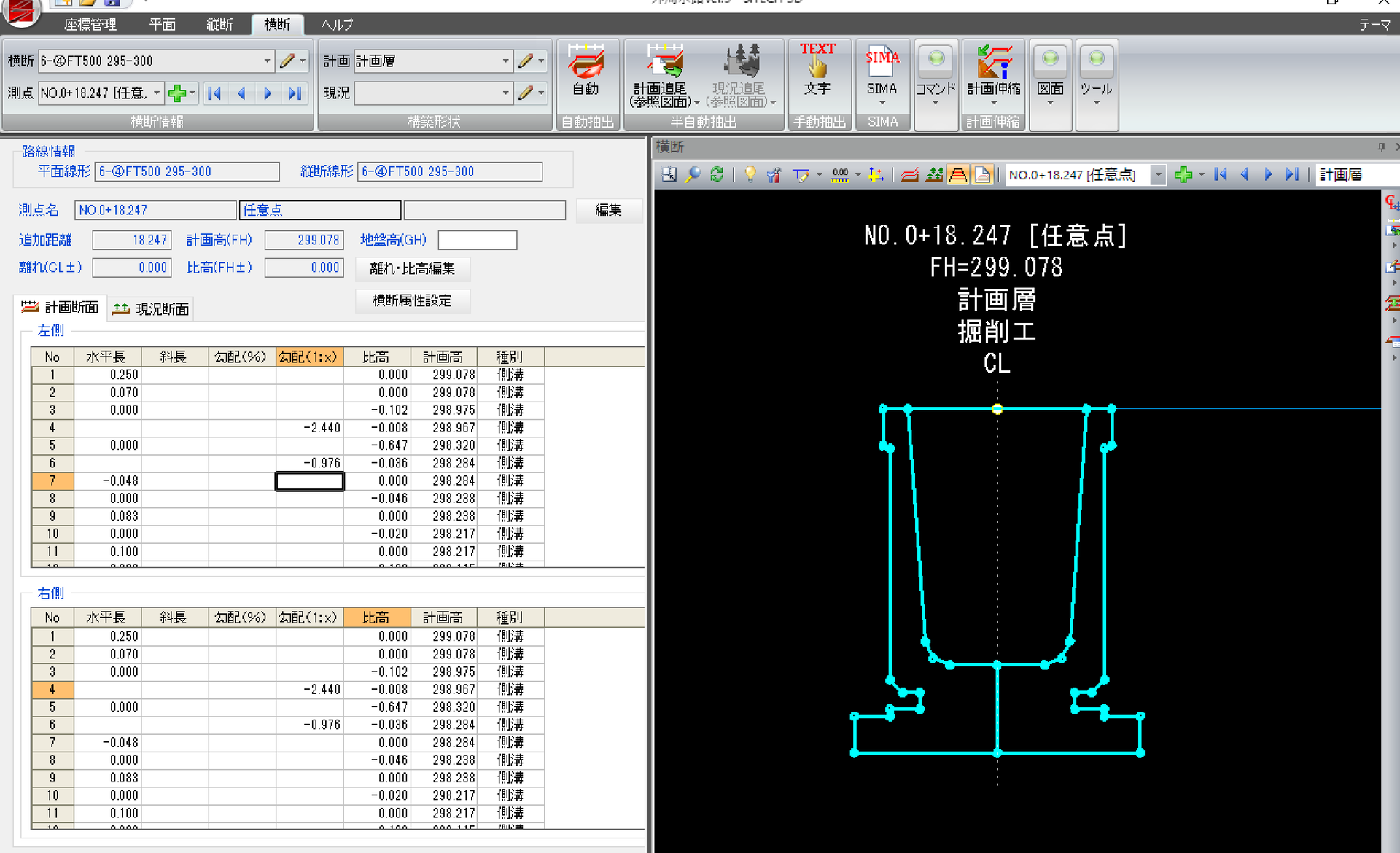Click the 計画高(FH) field 299.078

(304, 240)
